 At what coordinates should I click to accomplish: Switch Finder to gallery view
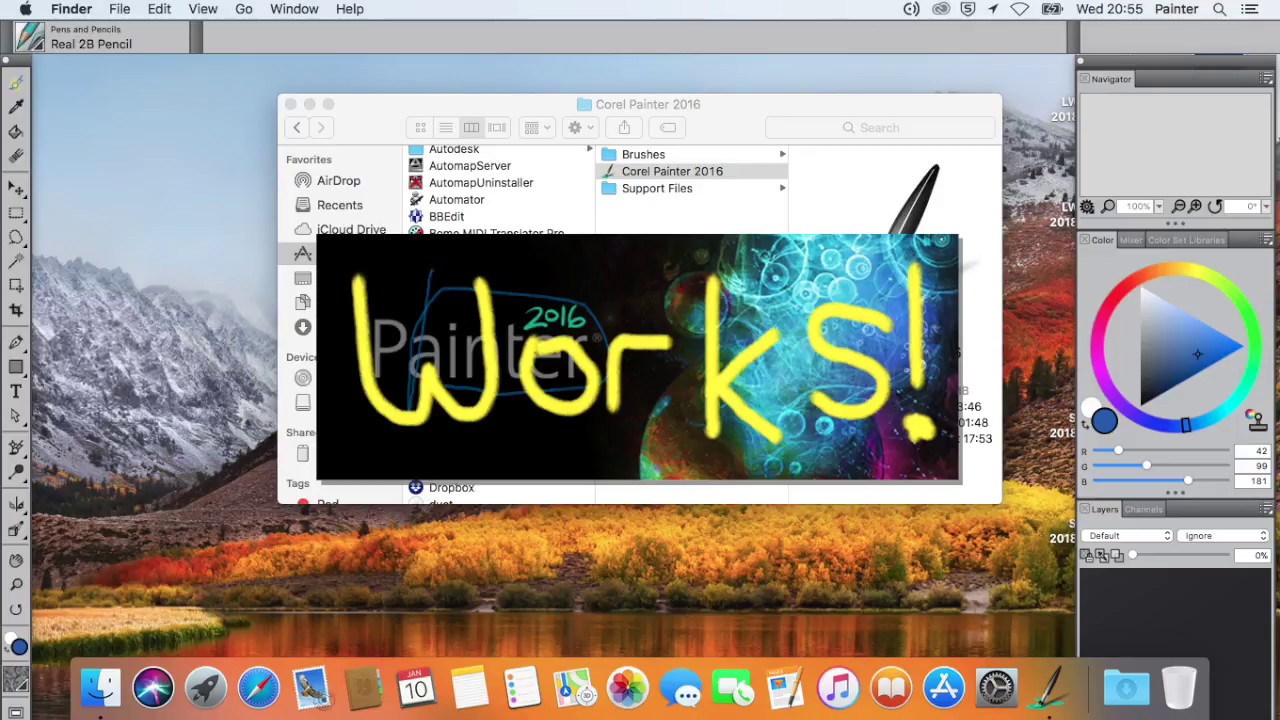tap(497, 127)
